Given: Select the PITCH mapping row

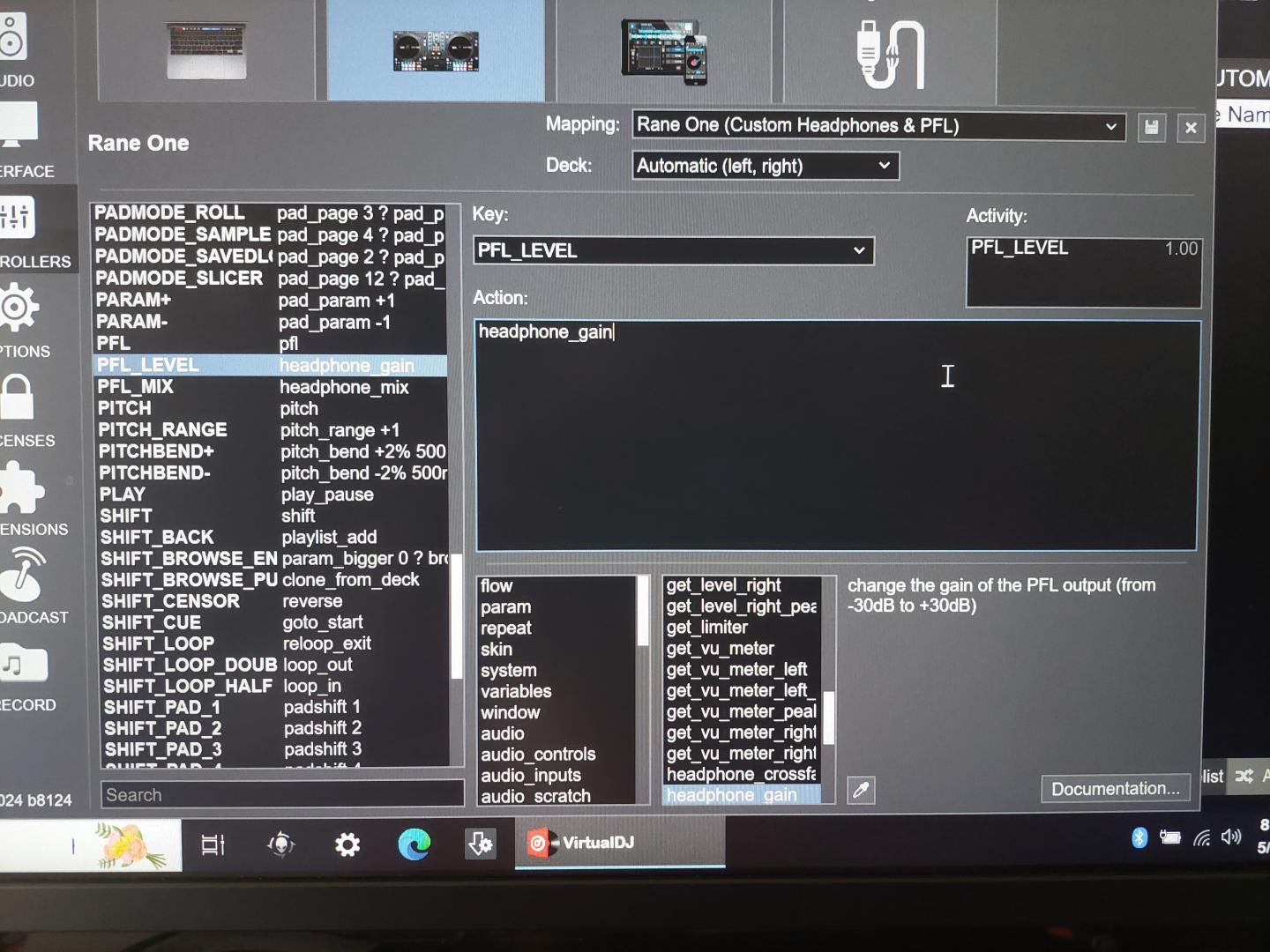Looking at the screenshot, I should [270, 408].
